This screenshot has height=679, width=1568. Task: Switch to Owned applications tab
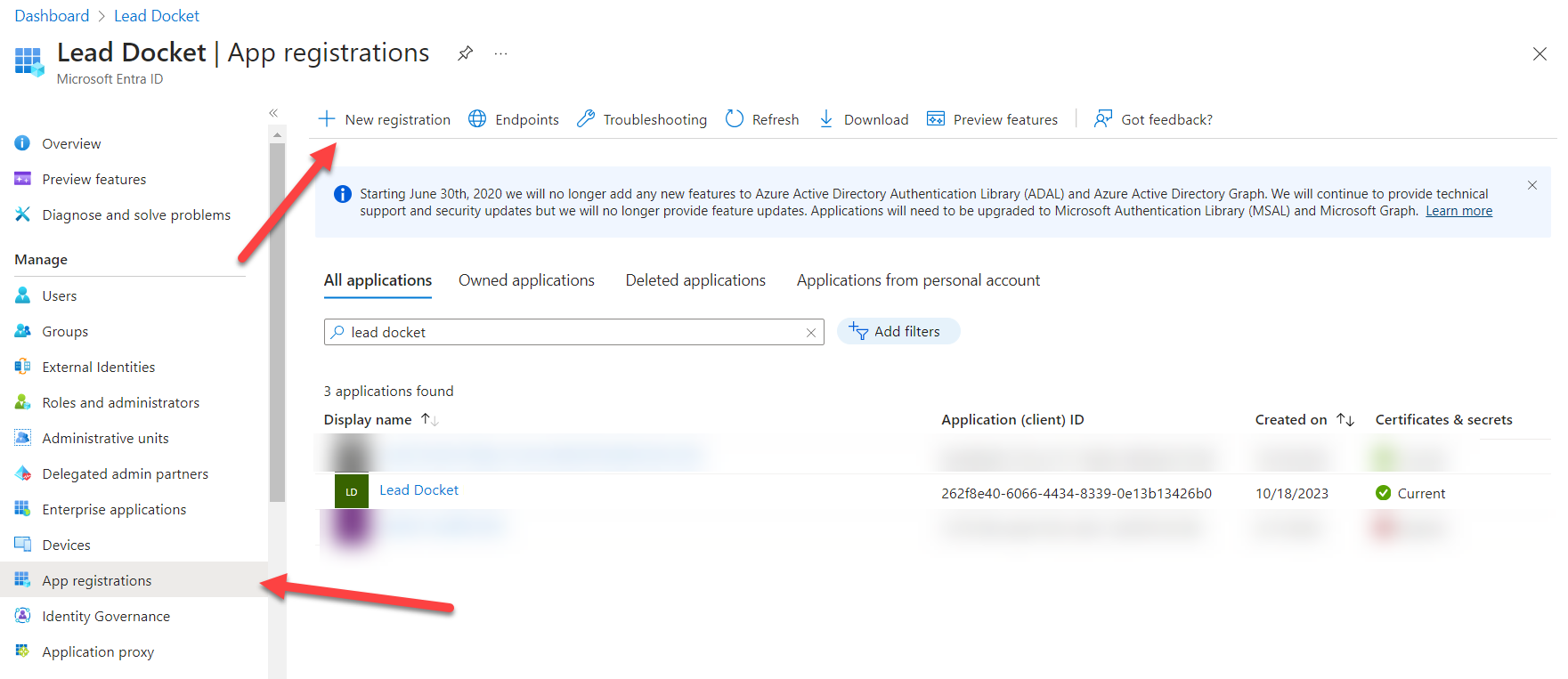526,280
